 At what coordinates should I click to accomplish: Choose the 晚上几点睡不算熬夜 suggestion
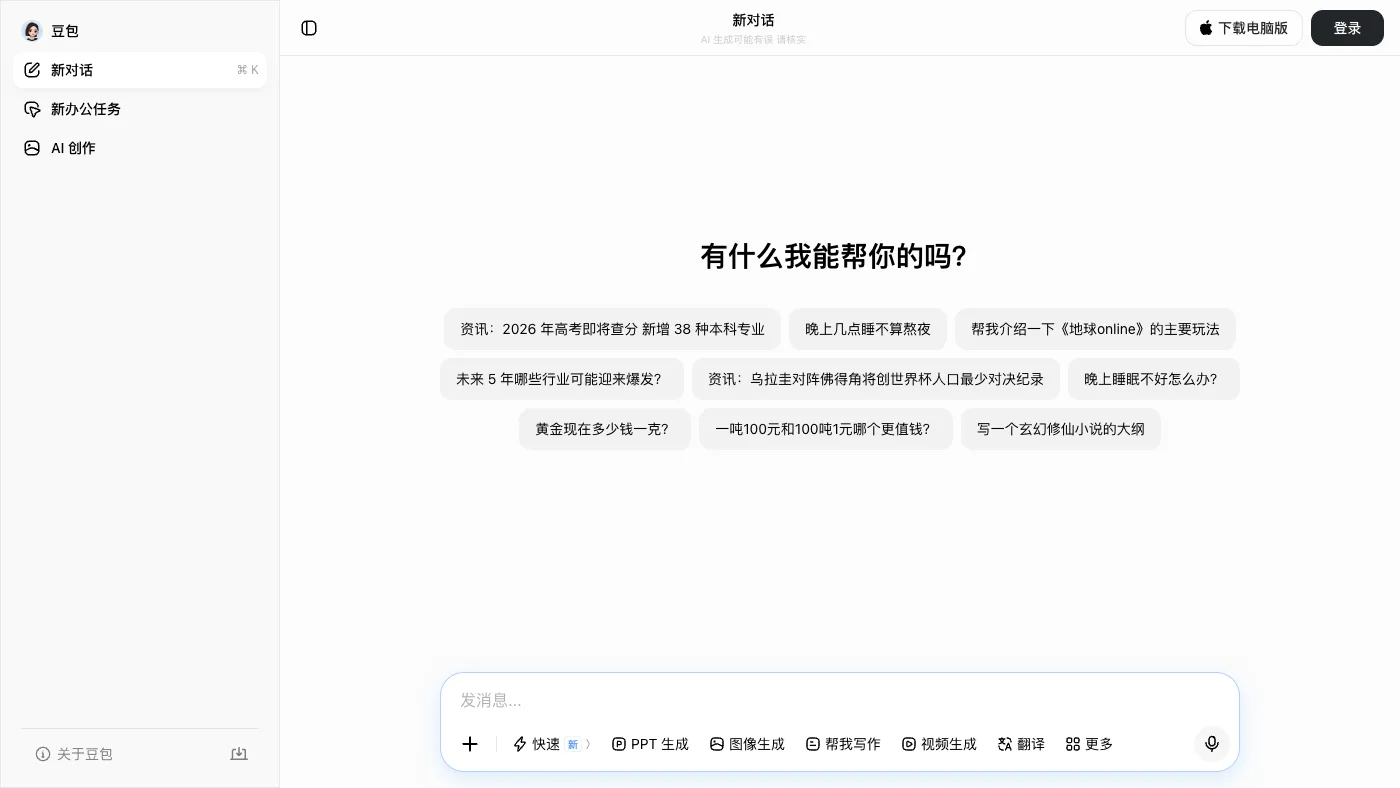pyautogui.click(x=868, y=329)
